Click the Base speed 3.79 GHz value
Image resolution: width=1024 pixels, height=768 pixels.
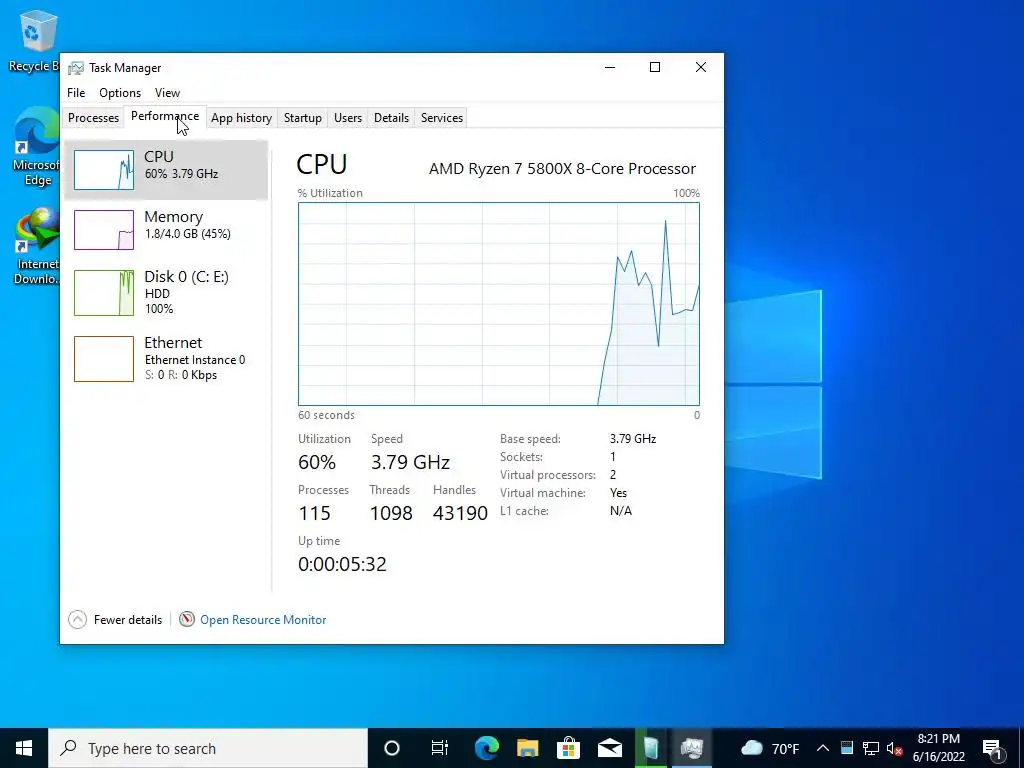[x=633, y=439]
